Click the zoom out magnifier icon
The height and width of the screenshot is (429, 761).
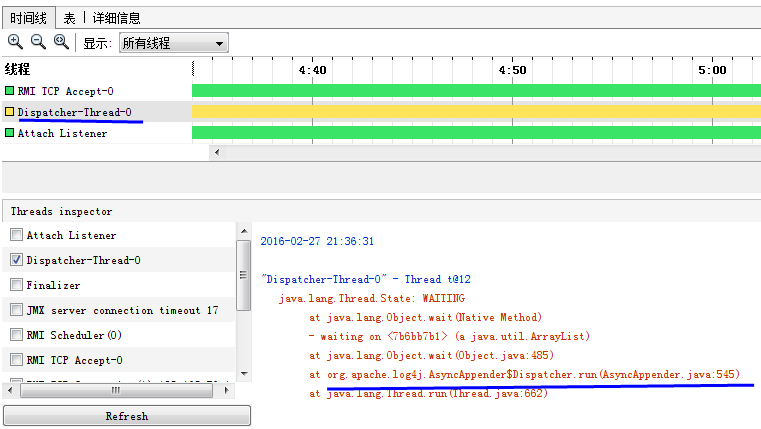click(38, 42)
